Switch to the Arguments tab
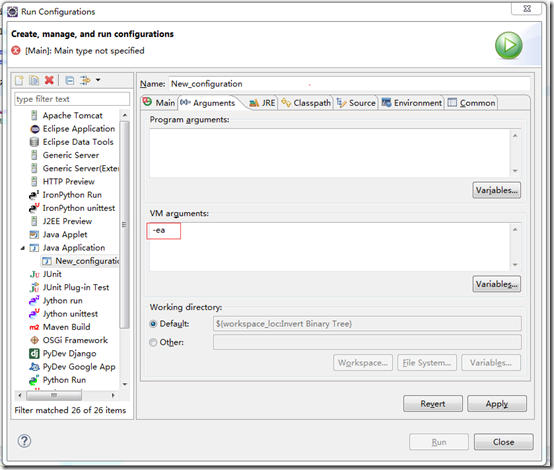The height and width of the screenshot is (470, 554). [x=208, y=103]
